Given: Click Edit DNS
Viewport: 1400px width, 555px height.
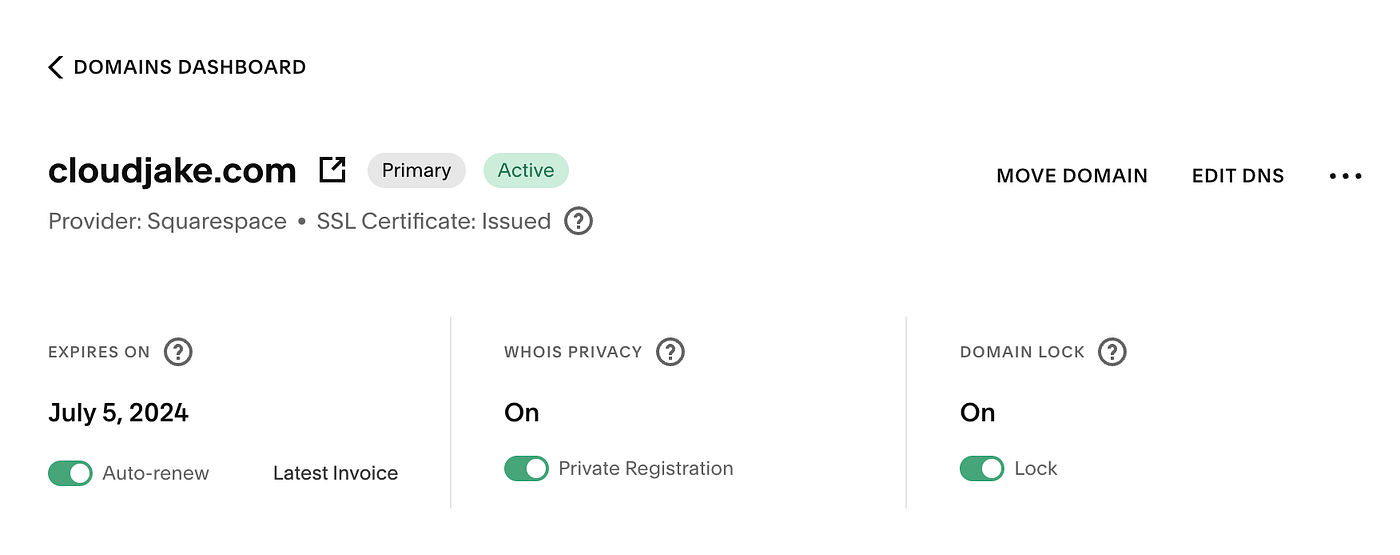Looking at the screenshot, I should pyautogui.click(x=1238, y=176).
